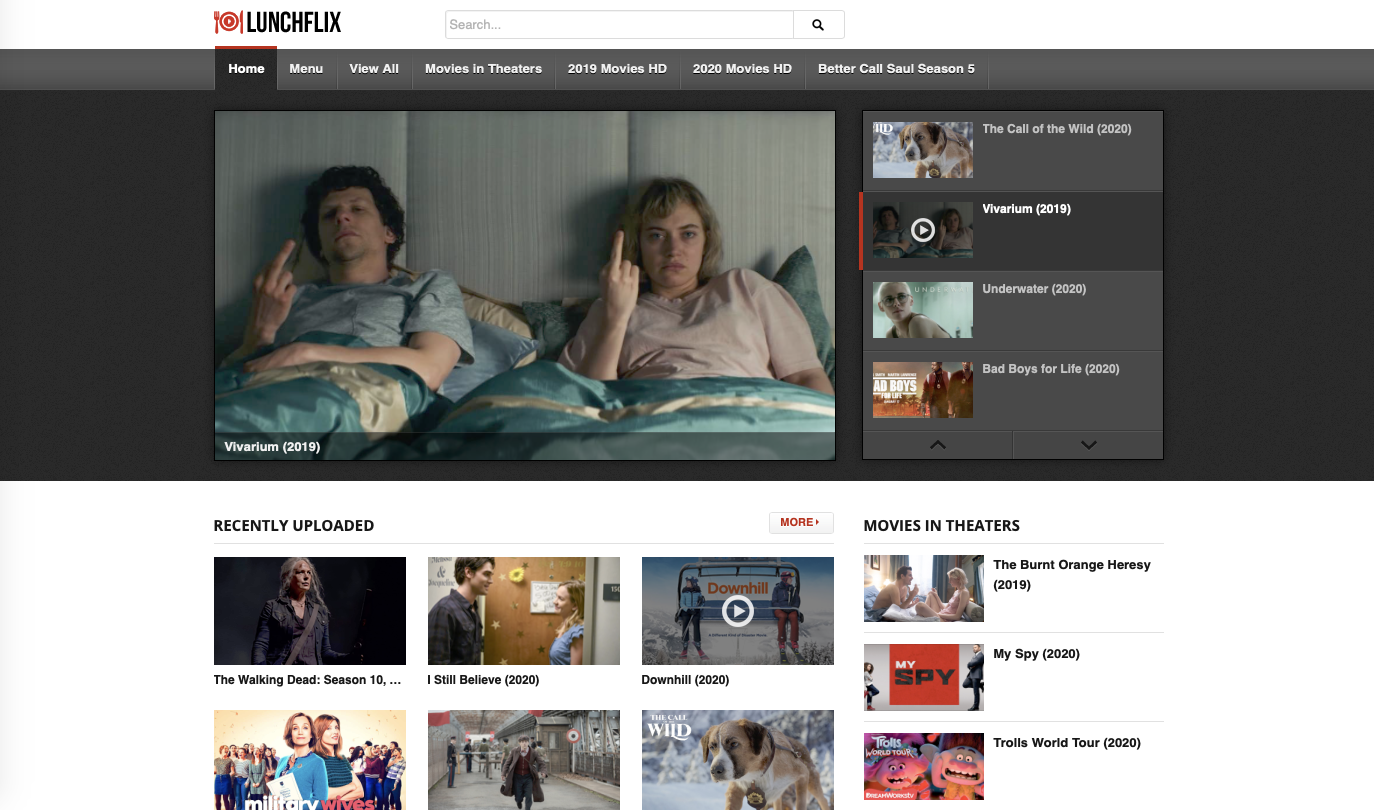Click the up chevron in featured slider
This screenshot has width=1374, height=810.
click(x=938, y=445)
